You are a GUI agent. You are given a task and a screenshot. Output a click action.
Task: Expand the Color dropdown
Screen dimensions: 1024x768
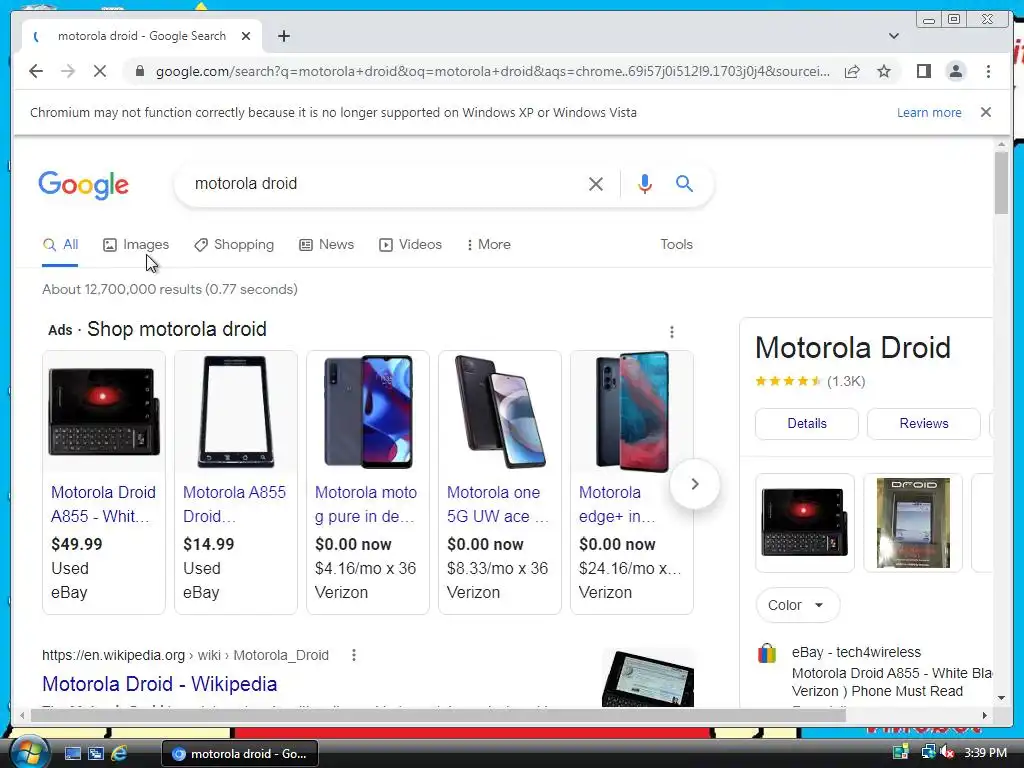coord(797,605)
